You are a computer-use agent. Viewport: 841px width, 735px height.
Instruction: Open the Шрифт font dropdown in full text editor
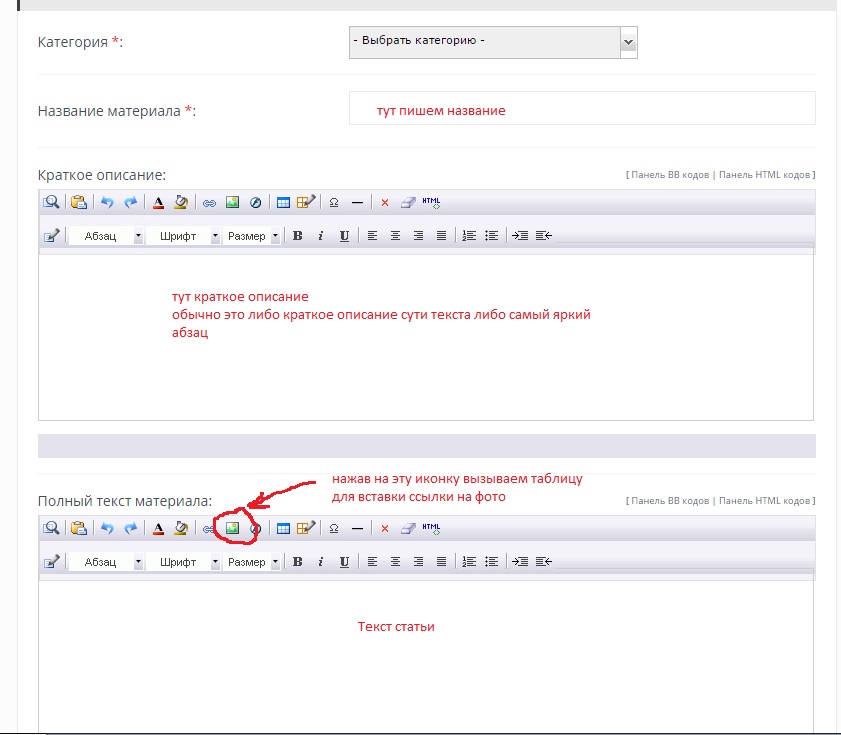tap(183, 562)
